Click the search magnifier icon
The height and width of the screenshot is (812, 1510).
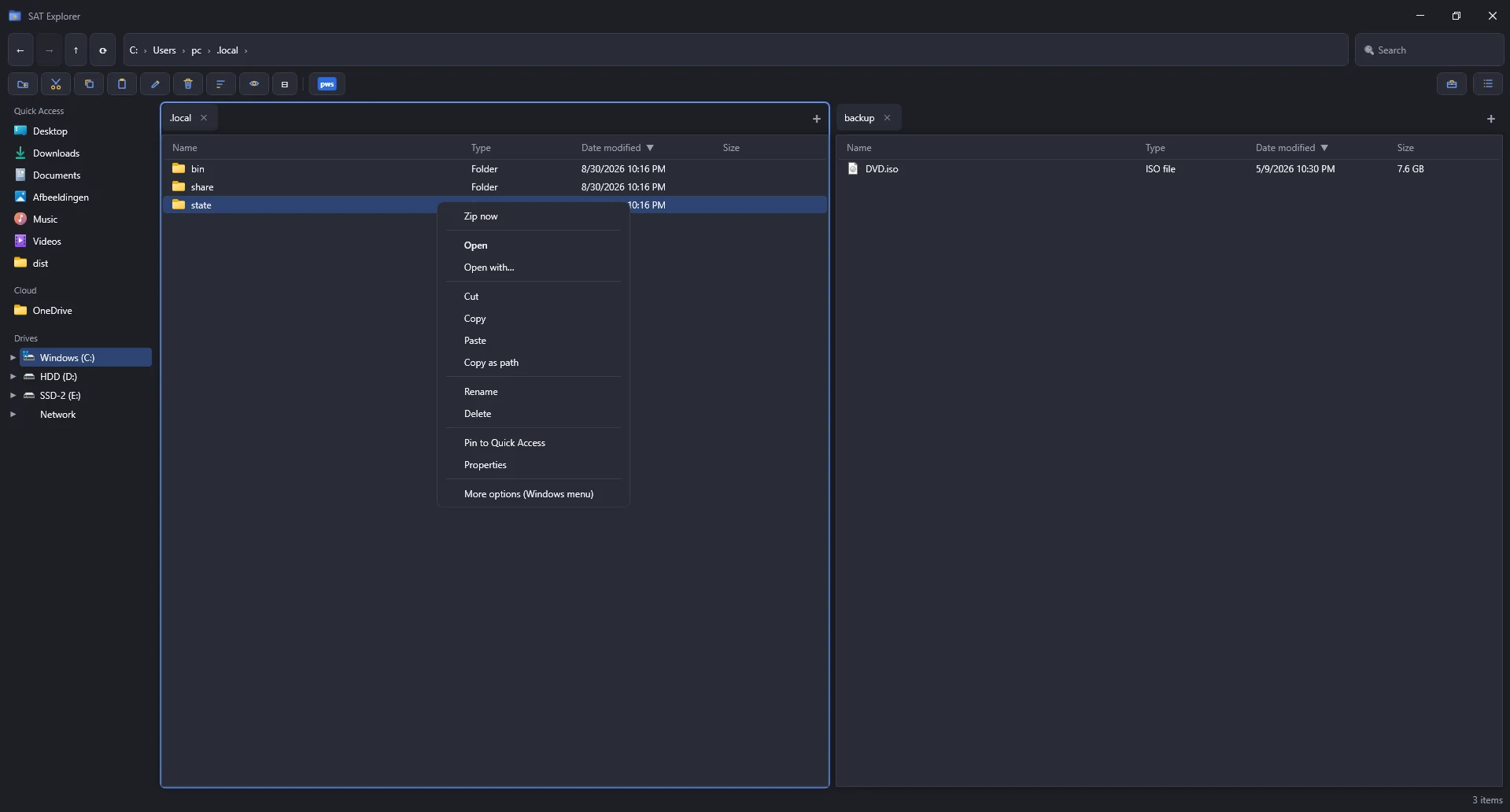pyautogui.click(x=1369, y=50)
